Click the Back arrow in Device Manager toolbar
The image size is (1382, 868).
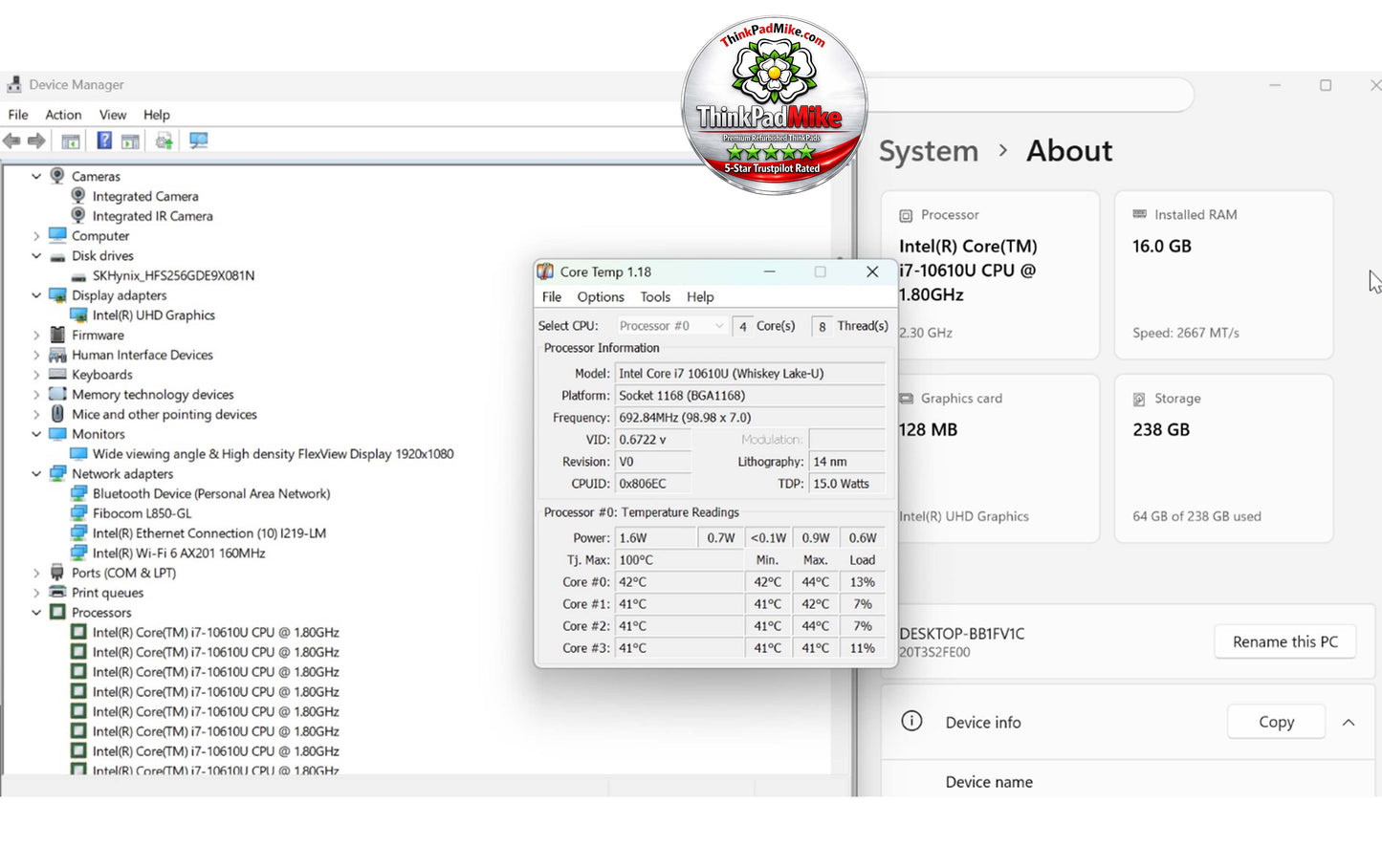coord(11,141)
